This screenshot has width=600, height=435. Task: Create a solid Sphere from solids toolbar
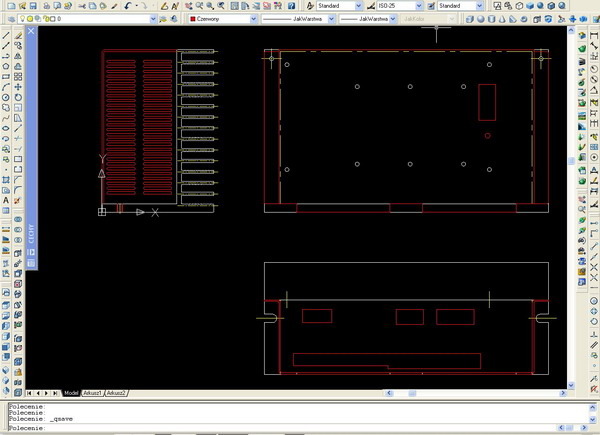[481, 19]
